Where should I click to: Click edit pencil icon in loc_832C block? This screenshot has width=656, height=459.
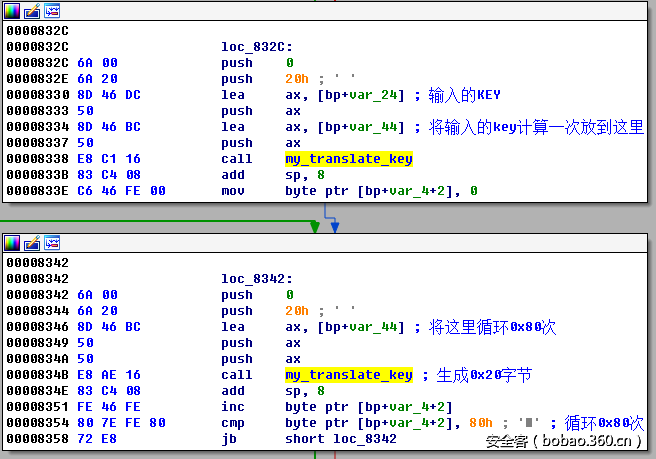tap(31, 10)
